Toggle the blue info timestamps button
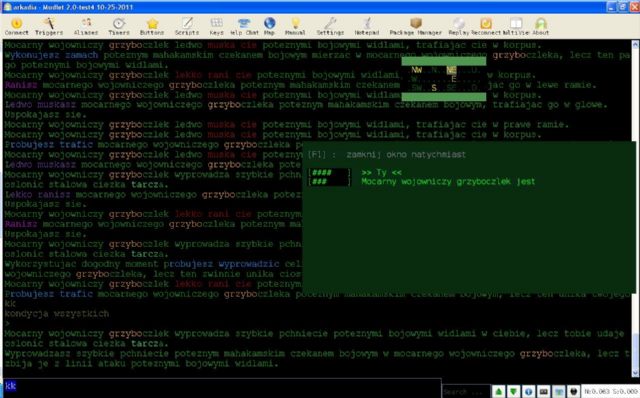640x398 pixels. 528,391
